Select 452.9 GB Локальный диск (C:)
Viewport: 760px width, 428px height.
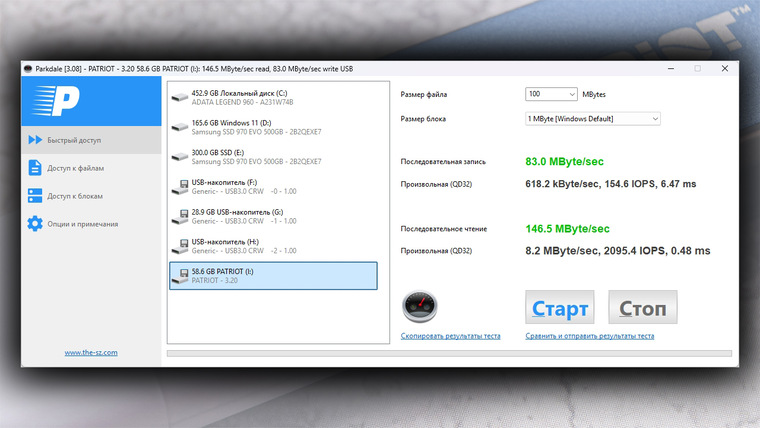tap(273, 97)
